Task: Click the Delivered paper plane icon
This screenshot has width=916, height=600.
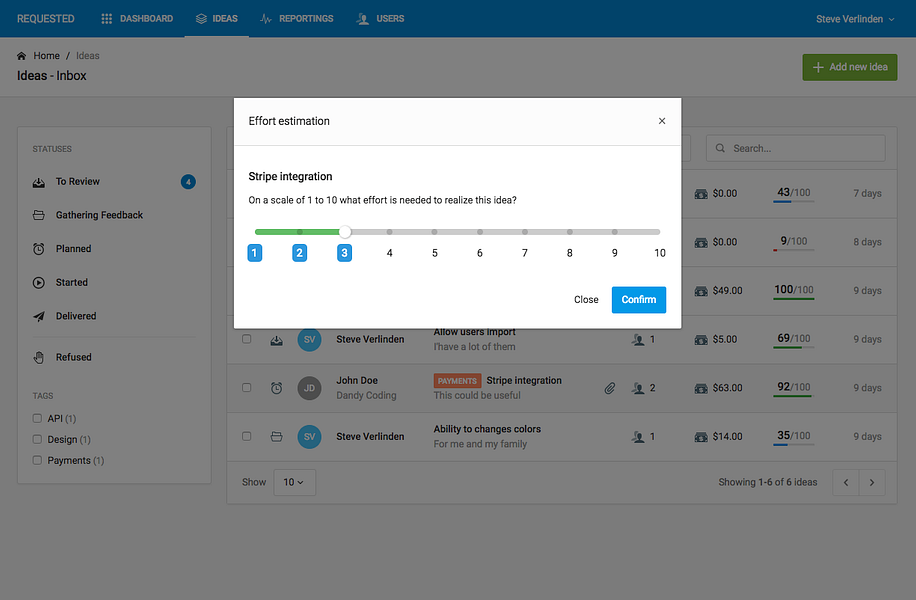Action: tap(39, 316)
